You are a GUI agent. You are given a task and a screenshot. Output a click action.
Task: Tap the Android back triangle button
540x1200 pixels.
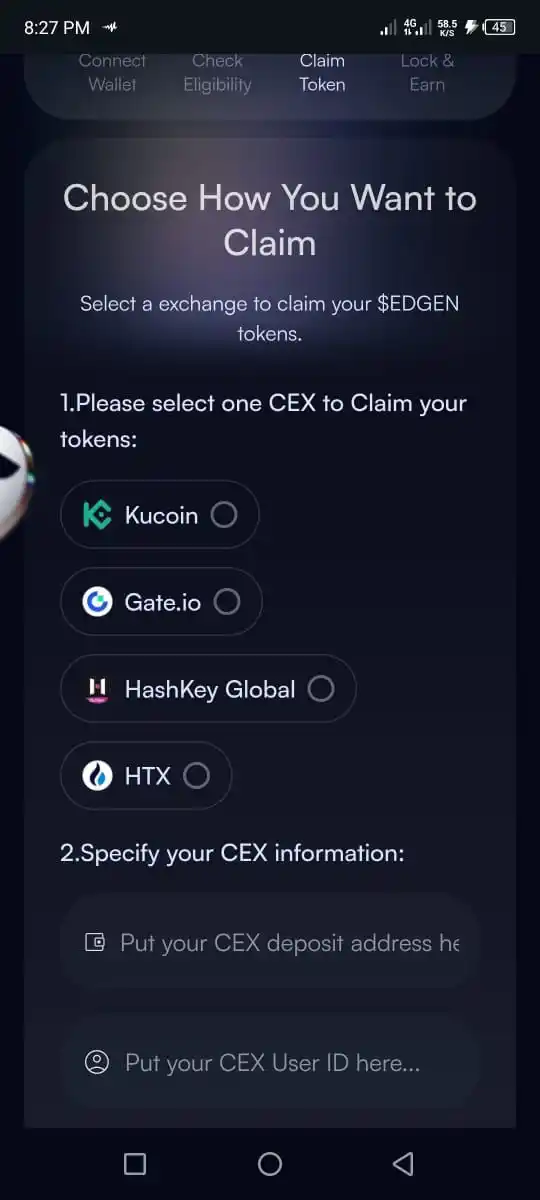tap(403, 1163)
